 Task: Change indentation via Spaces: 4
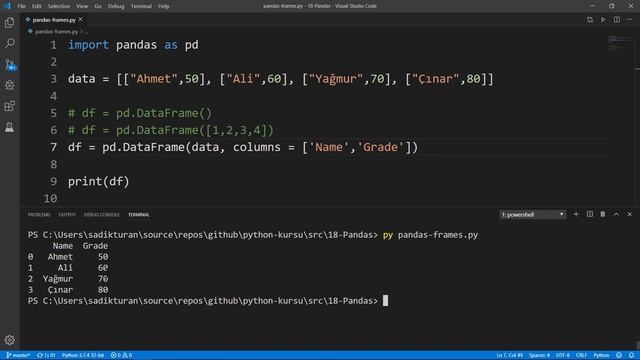[x=540, y=355]
